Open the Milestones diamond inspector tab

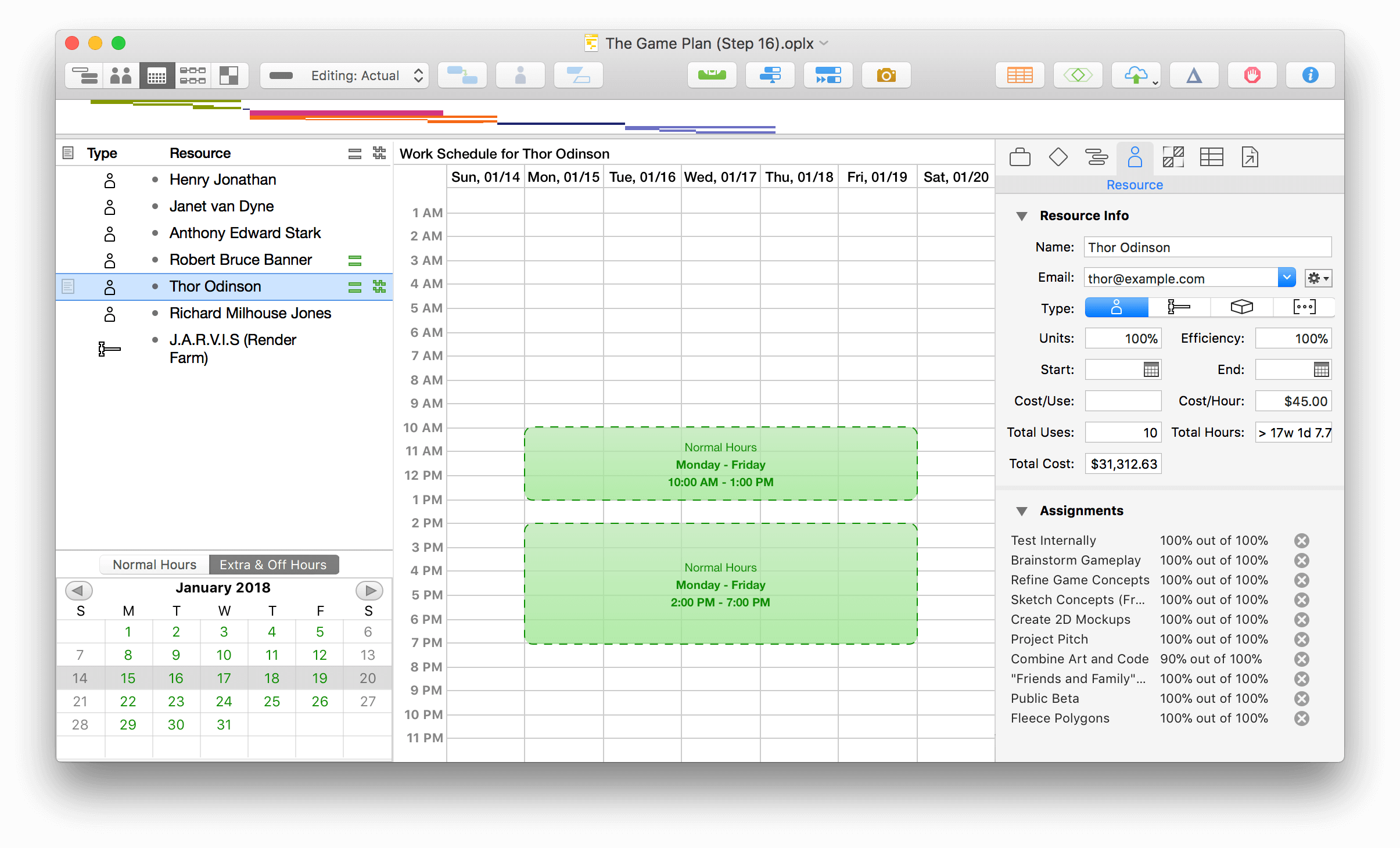click(1058, 157)
